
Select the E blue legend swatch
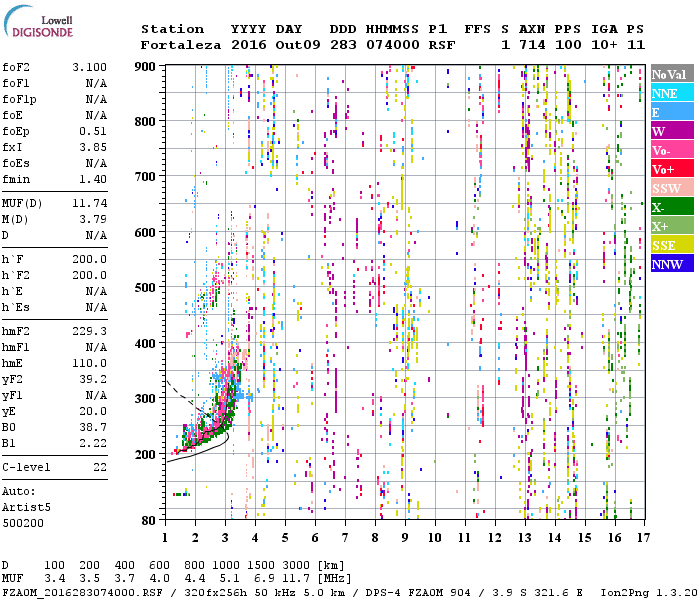pos(672,112)
